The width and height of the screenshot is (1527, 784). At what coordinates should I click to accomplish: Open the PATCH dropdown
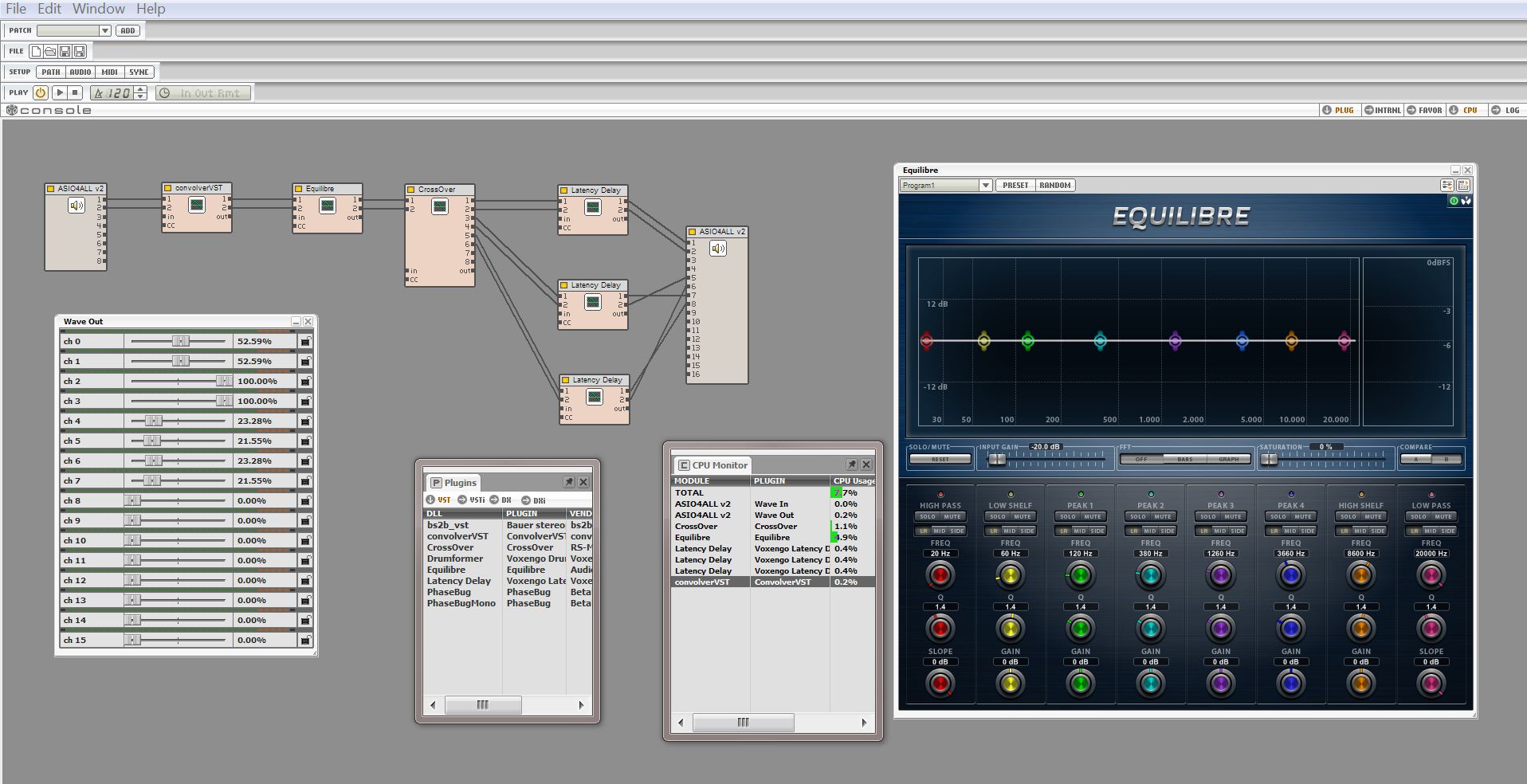104,30
